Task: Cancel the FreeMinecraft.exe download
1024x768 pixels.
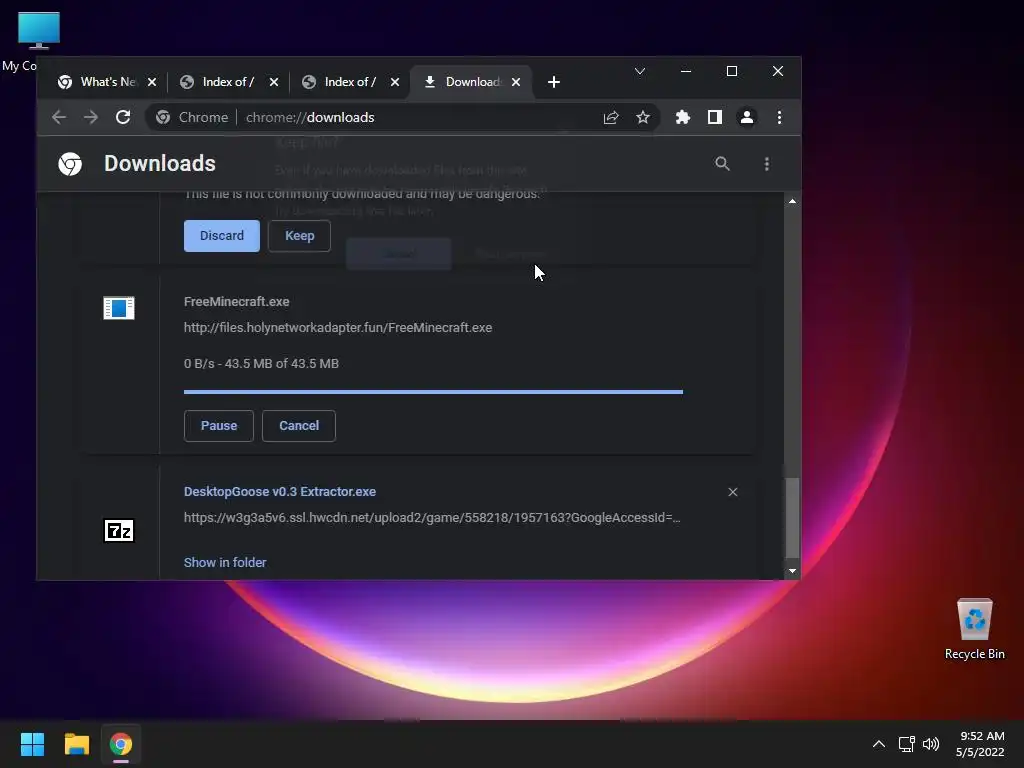Action: [299, 426]
